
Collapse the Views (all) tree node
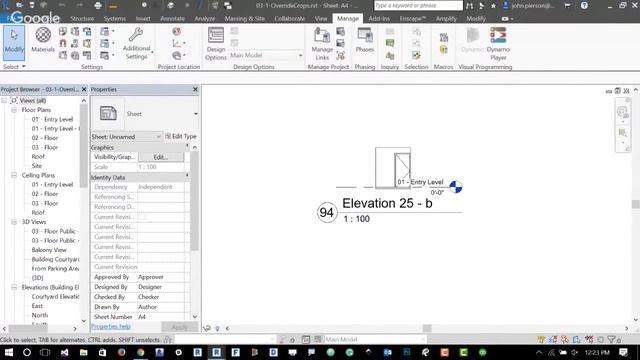pos(4,100)
